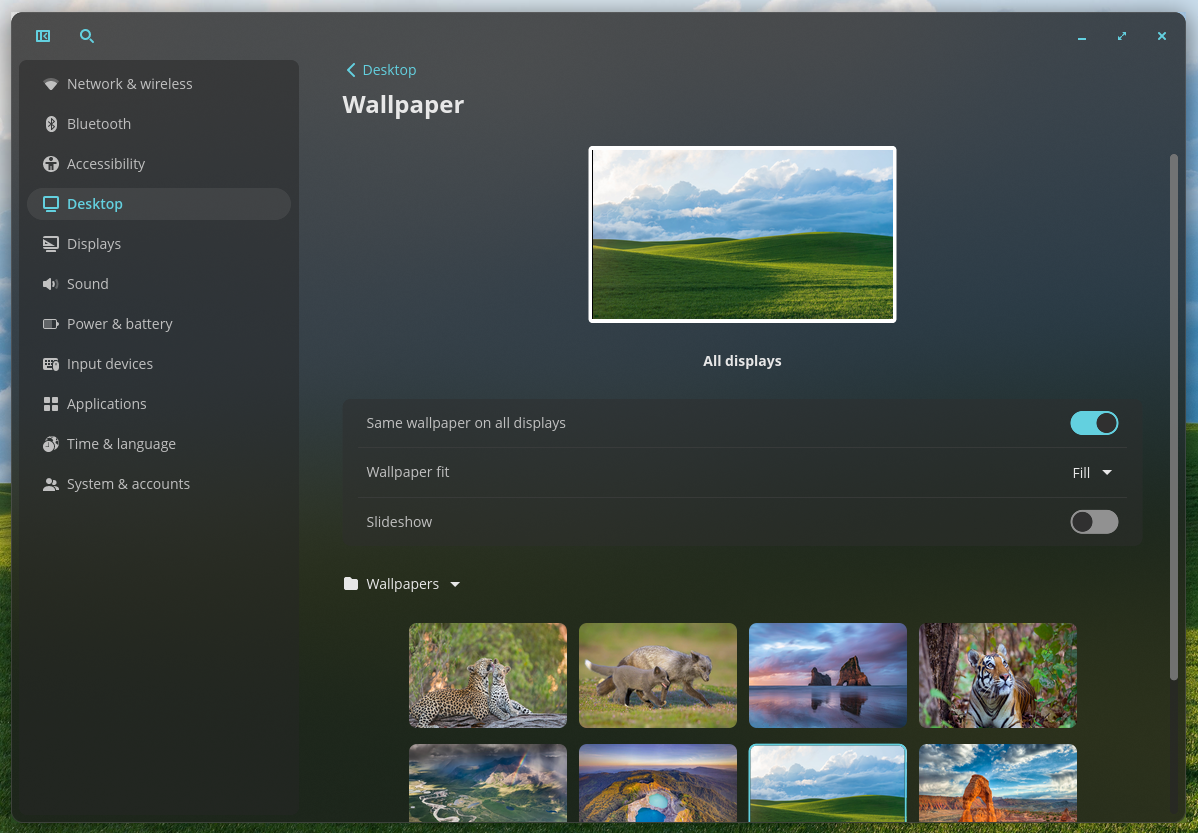Open the Wallpaper fit Fill dropdown

[x=1092, y=473]
